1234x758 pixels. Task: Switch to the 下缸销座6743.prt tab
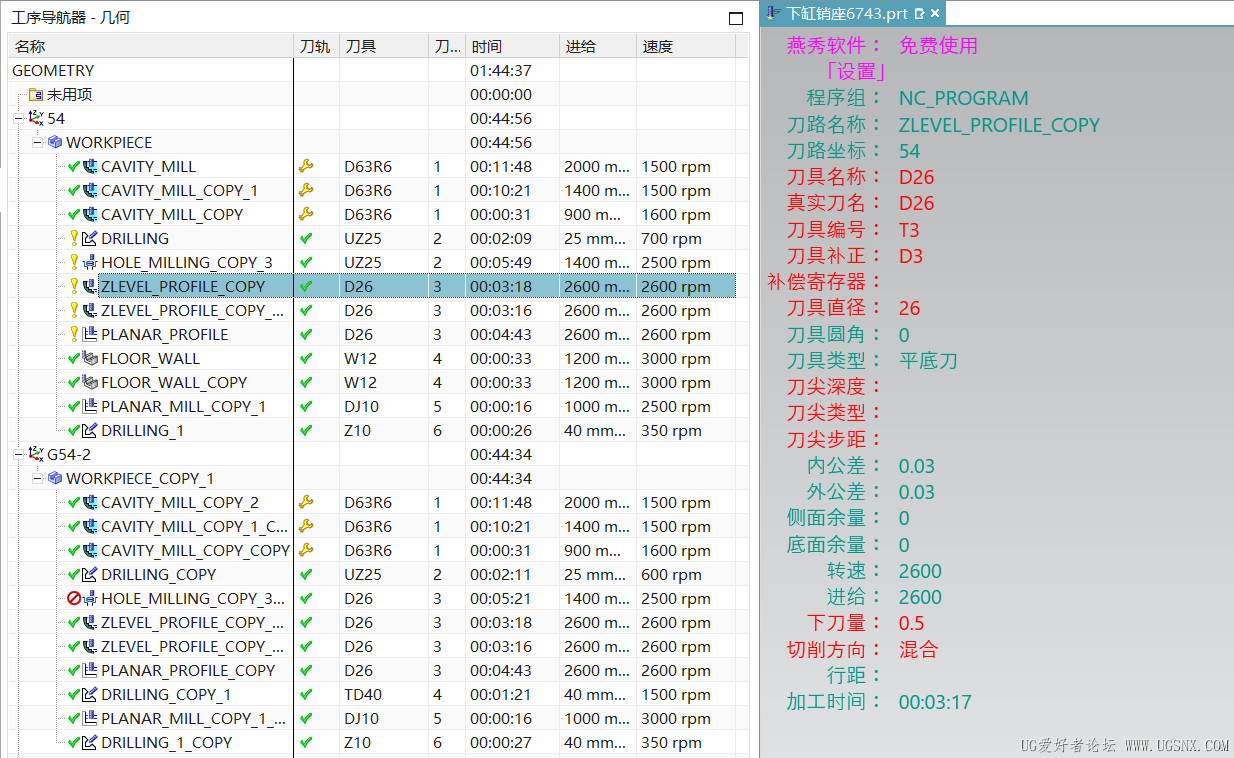(x=846, y=13)
